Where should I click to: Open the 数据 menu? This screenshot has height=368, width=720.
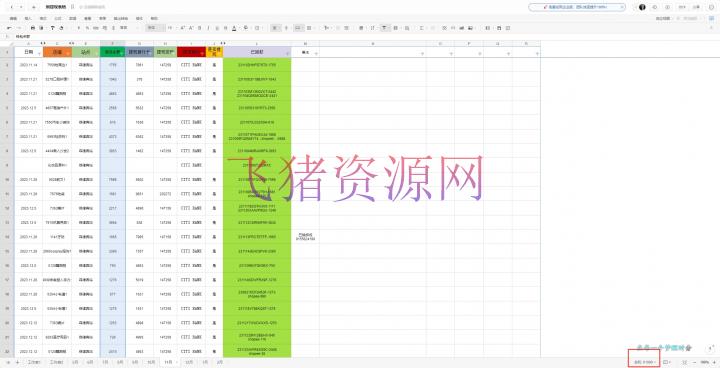(73, 18)
